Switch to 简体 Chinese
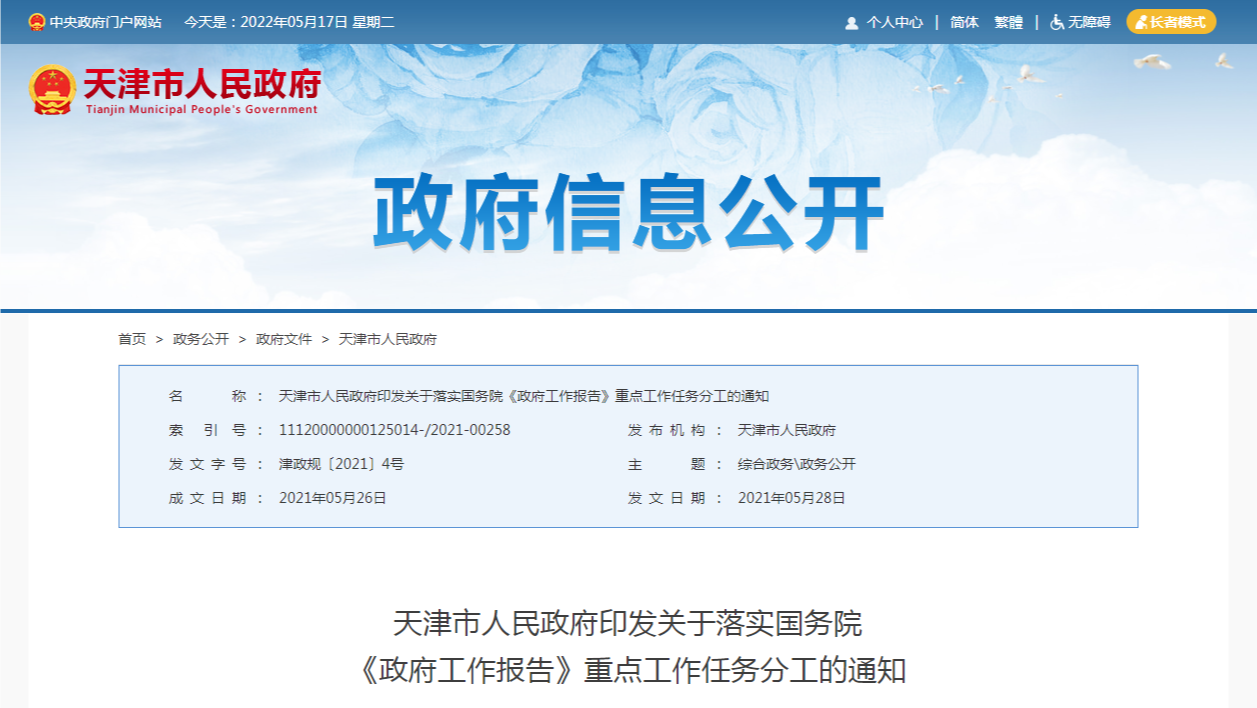This screenshot has width=1257, height=708. (x=964, y=22)
